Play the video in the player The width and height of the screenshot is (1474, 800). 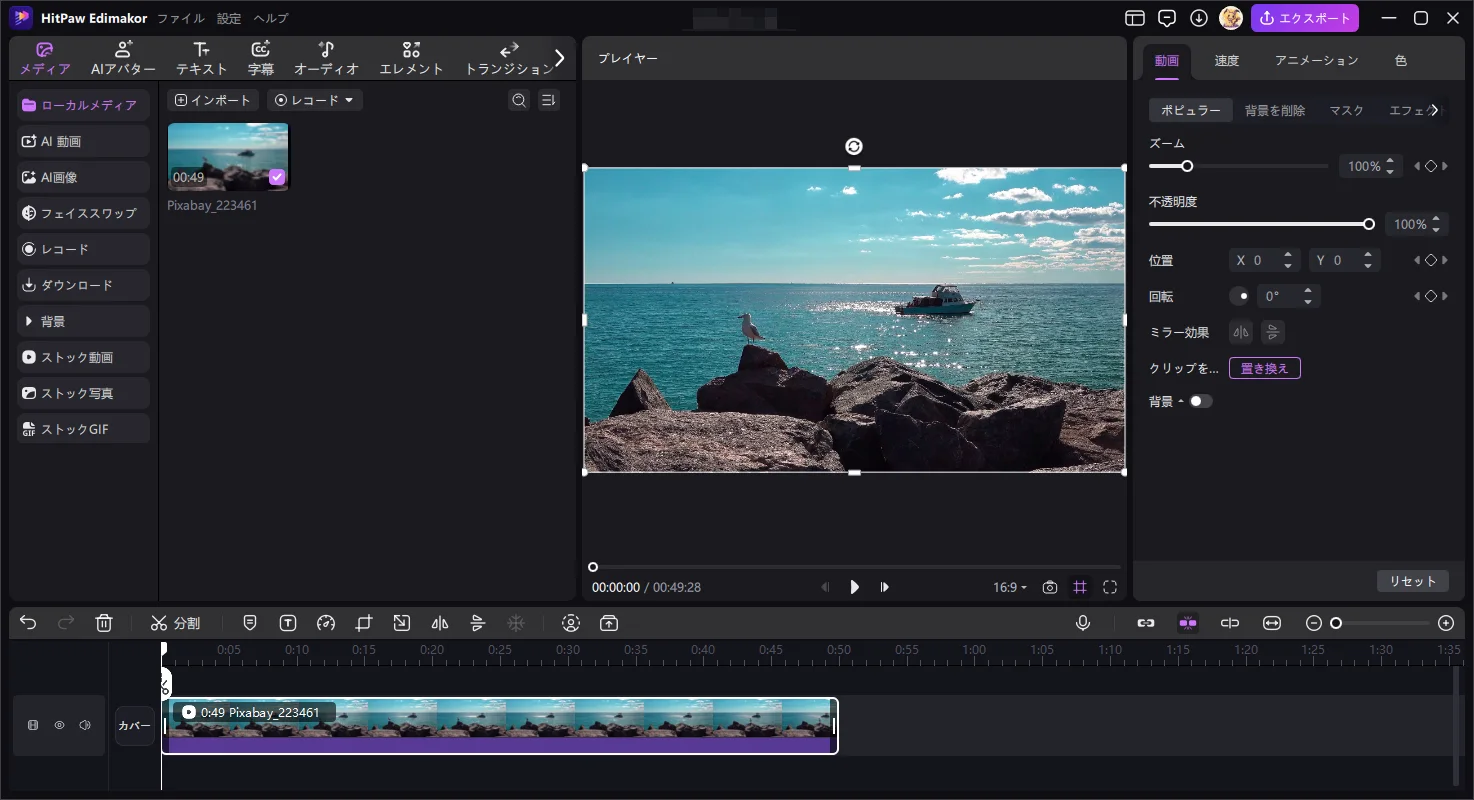pyautogui.click(x=854, y=587)
